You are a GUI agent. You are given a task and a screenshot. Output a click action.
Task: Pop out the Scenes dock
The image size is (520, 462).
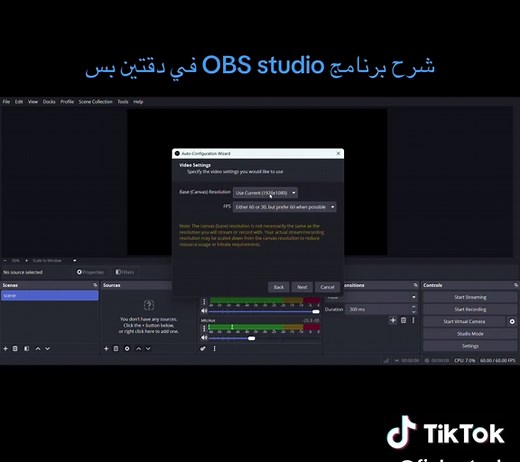(95, 285)
